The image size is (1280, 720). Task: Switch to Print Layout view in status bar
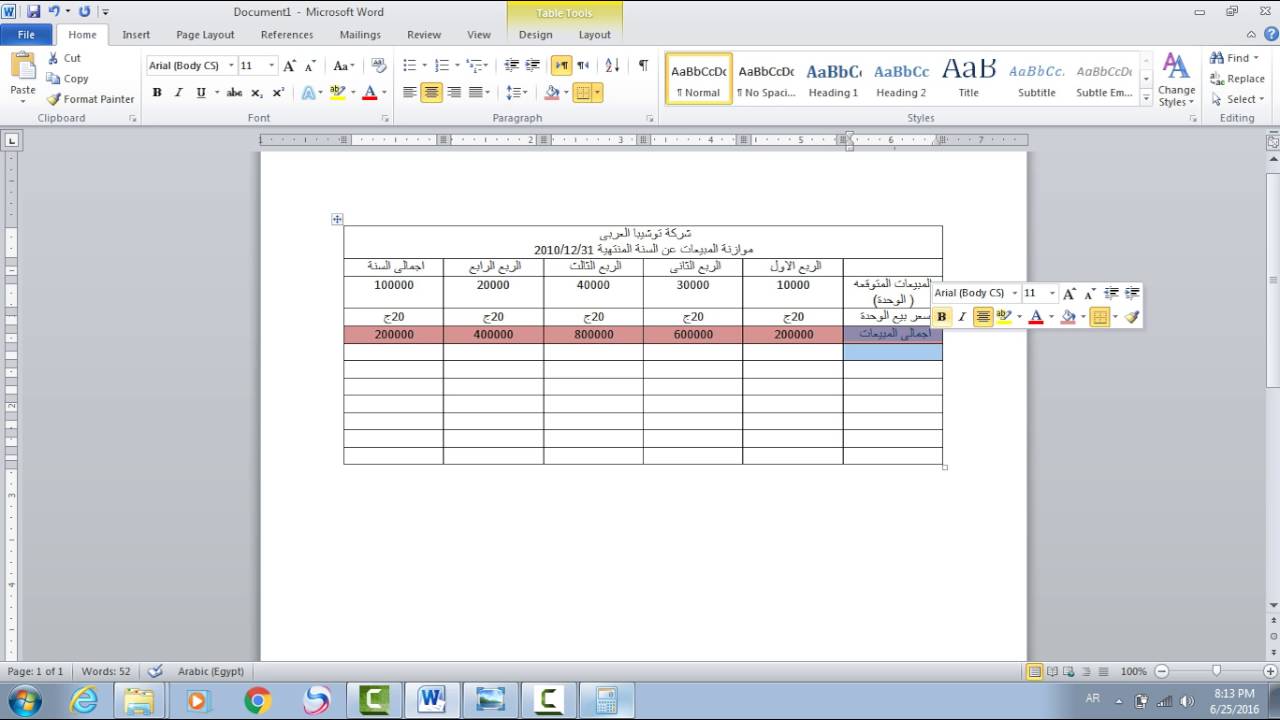pos(1035,671)
